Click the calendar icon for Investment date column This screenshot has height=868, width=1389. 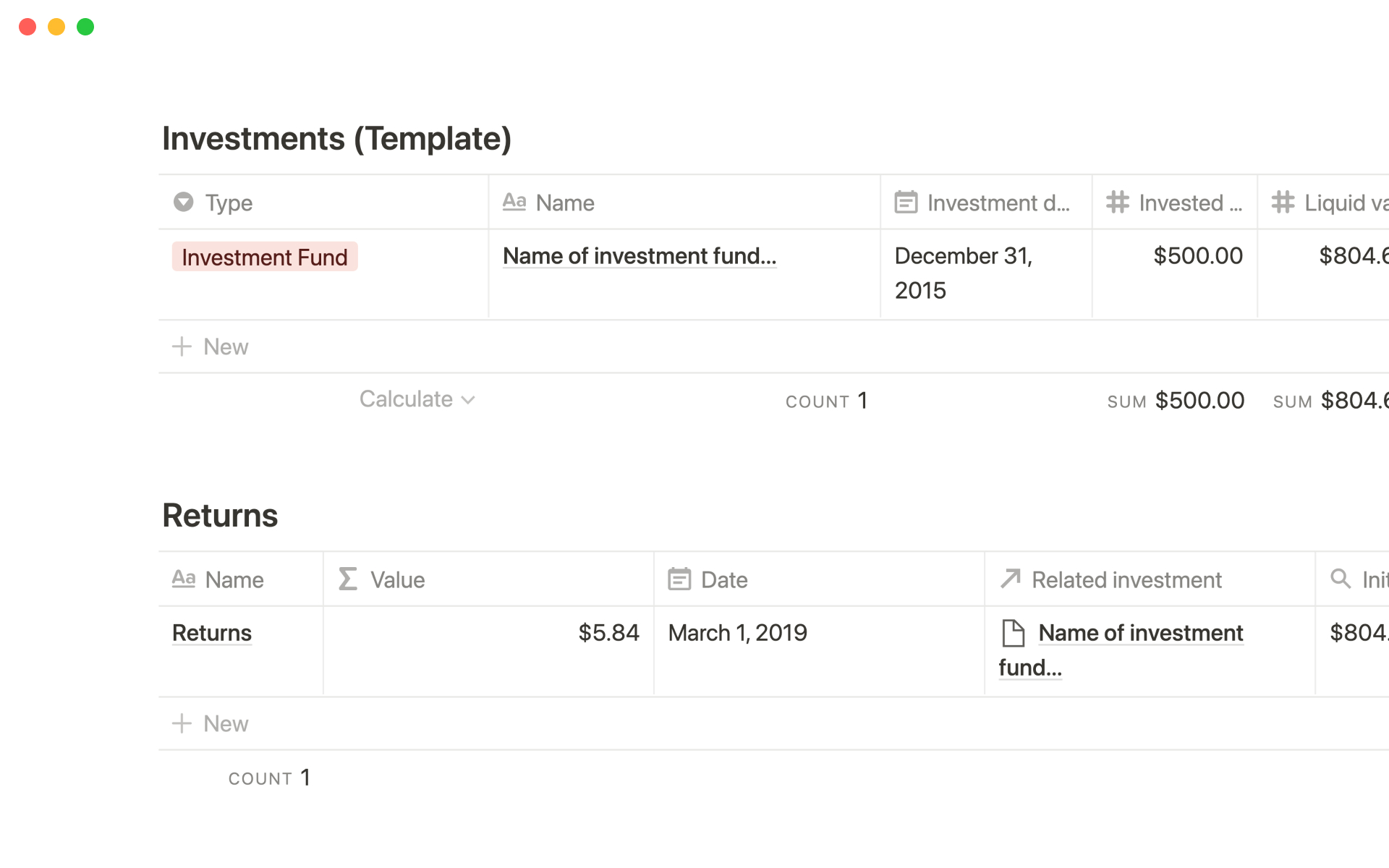(906, 202)
